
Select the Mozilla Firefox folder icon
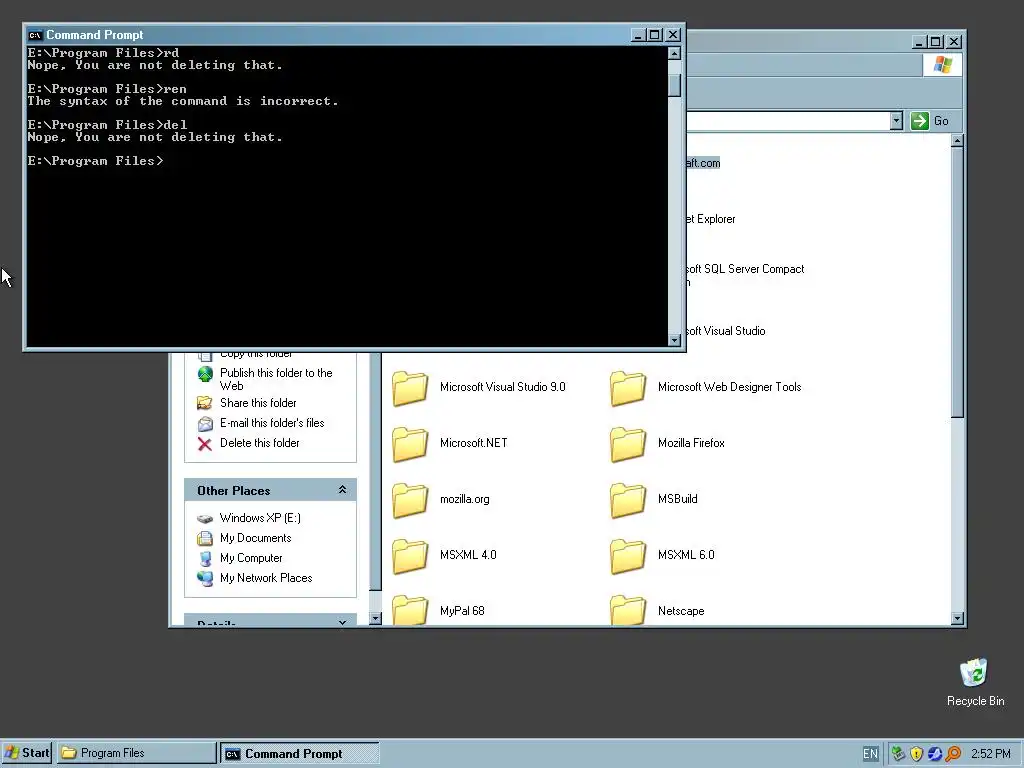pyautogui.click(x=628, y=444)
